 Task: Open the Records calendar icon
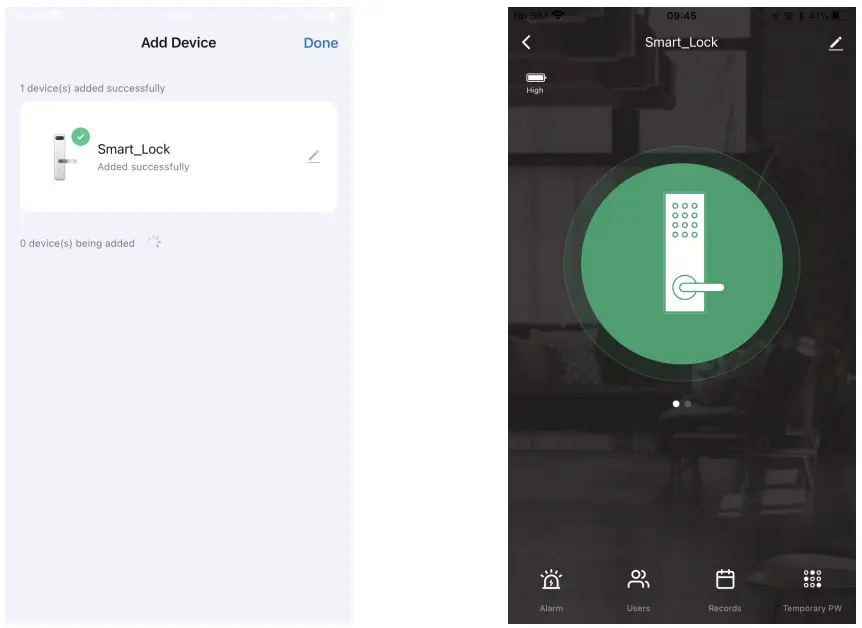click(725, 579)
